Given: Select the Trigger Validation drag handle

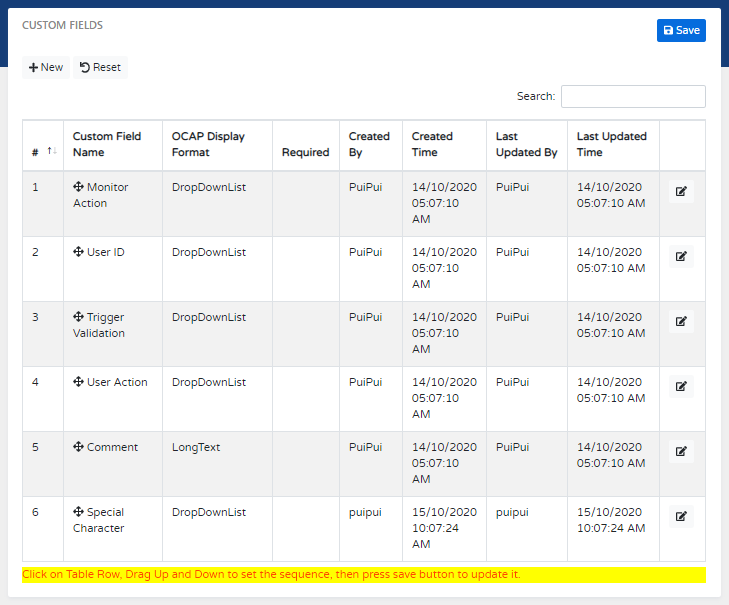Looking at the screenshot, I should click(x=79, y=317).
